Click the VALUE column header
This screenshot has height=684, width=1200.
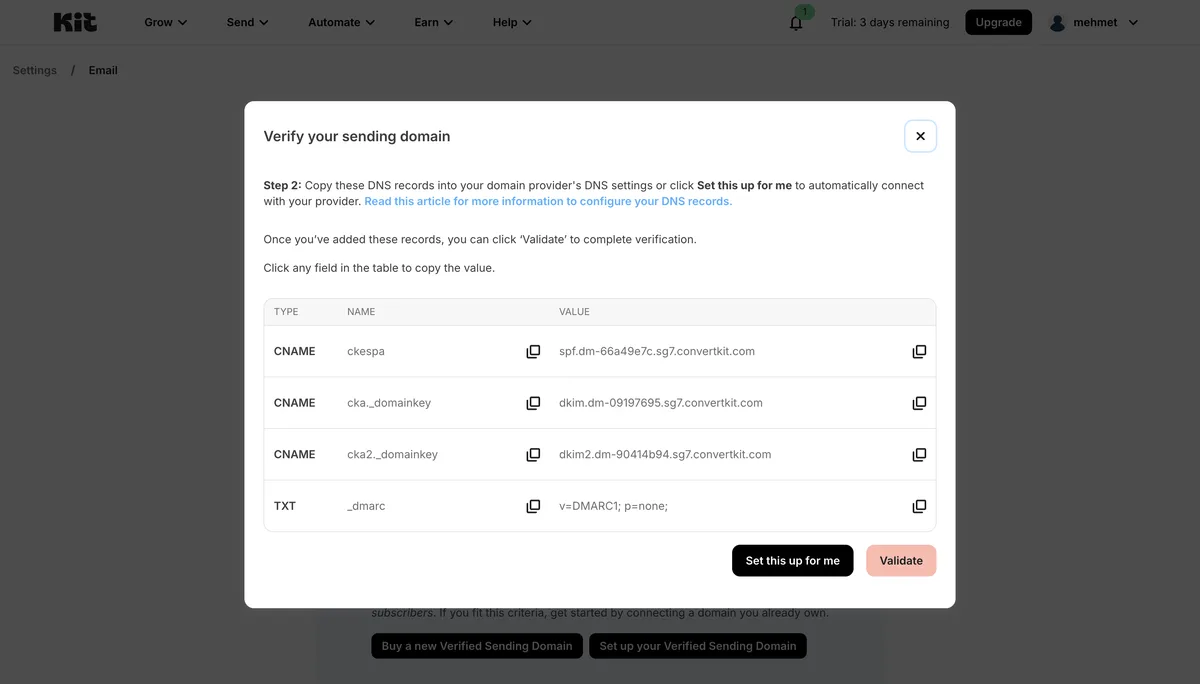tap(574, 312)
